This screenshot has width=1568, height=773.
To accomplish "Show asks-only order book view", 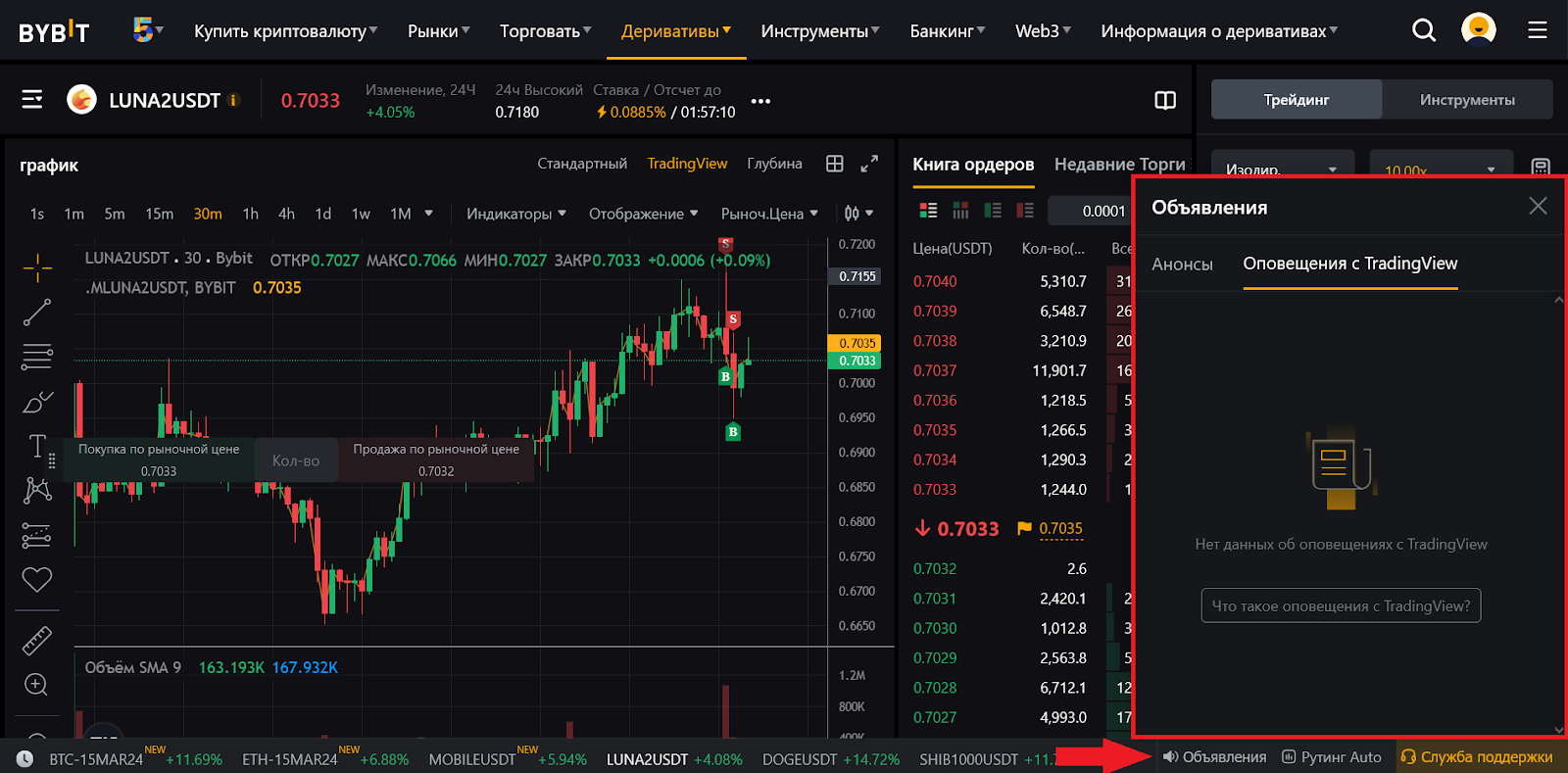I will 1025,210.
